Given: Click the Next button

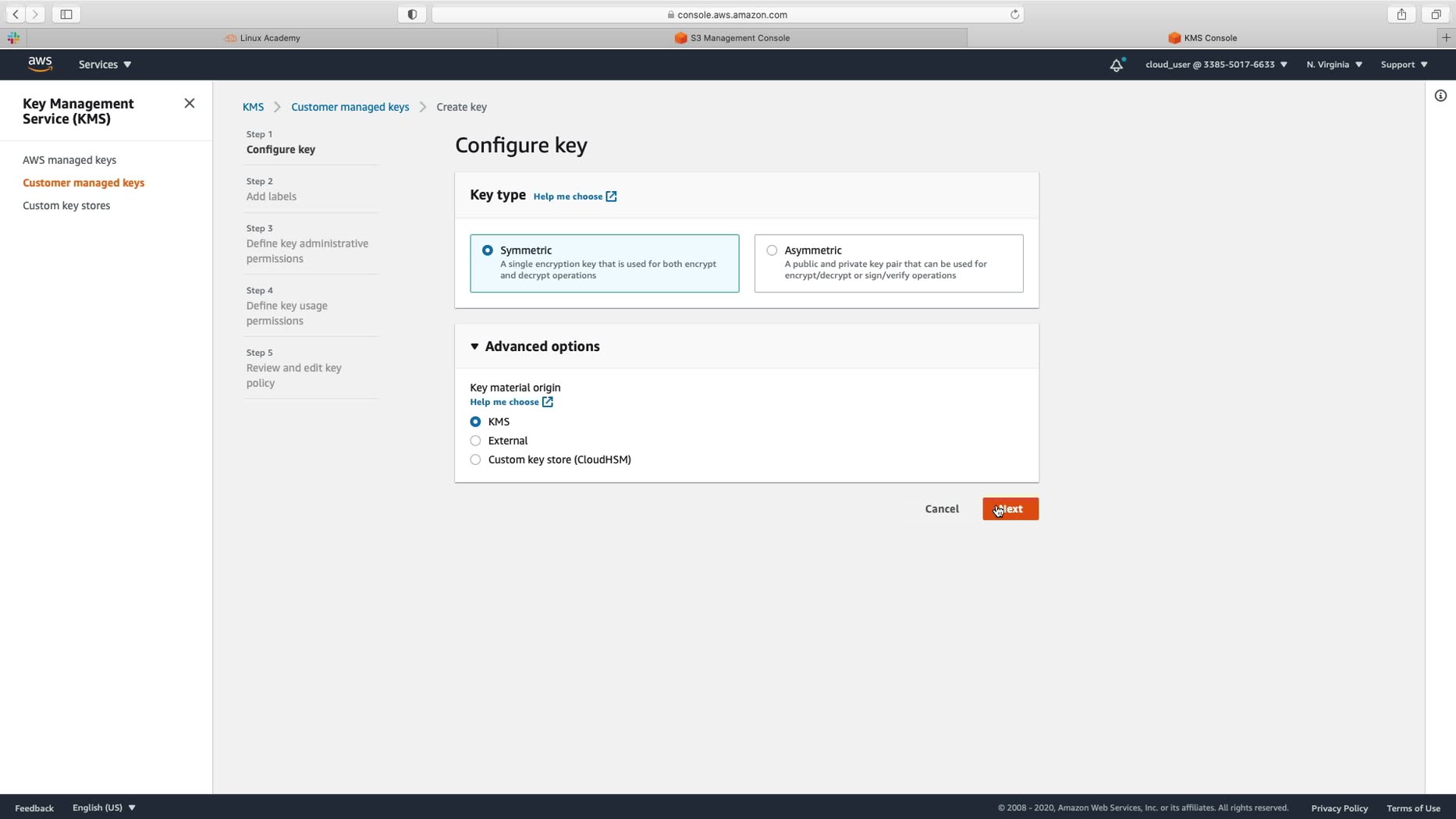Looking at the screenshot, I should tap(1010, 509).
